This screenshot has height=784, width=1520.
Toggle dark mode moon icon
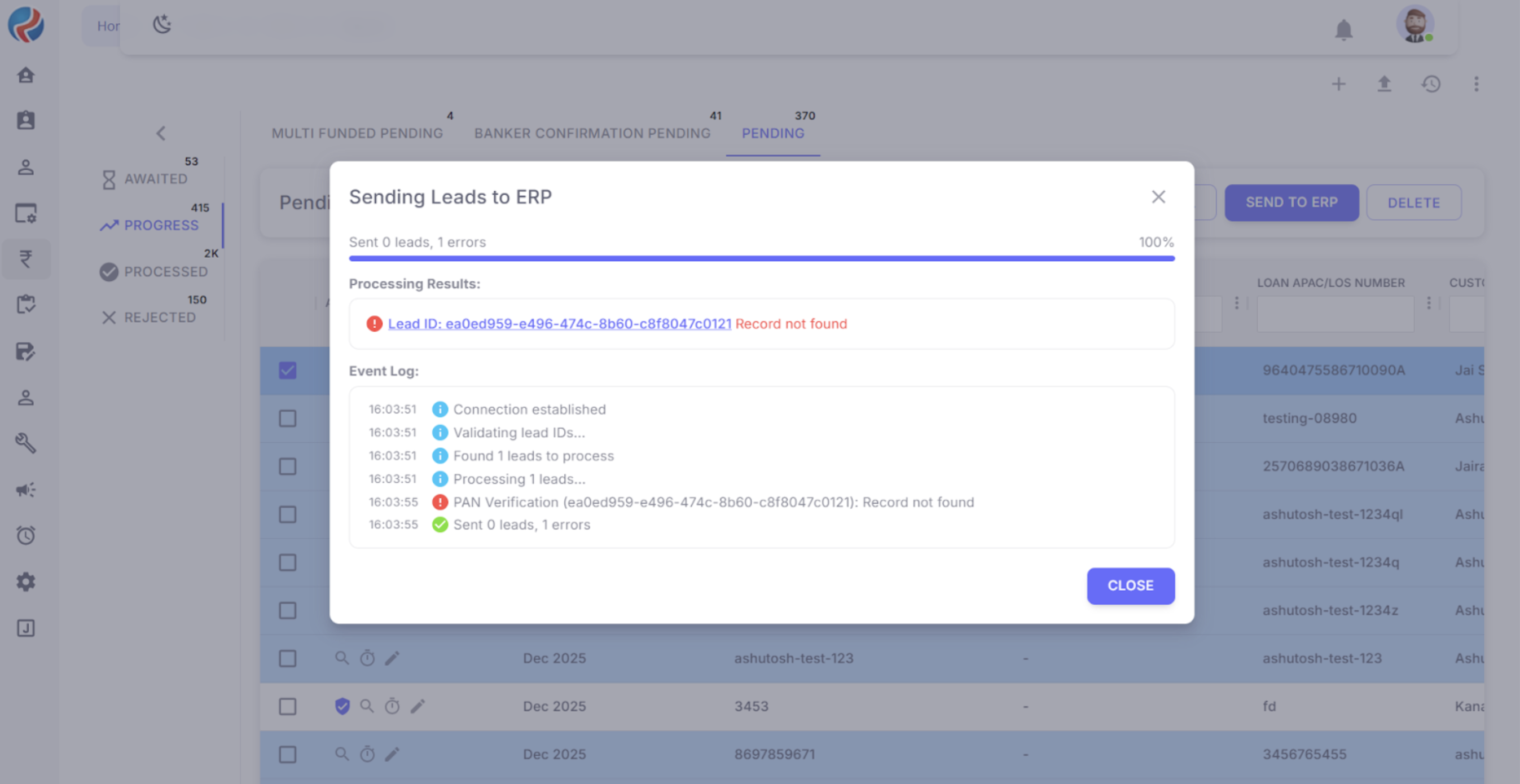[x=162, y=25]
